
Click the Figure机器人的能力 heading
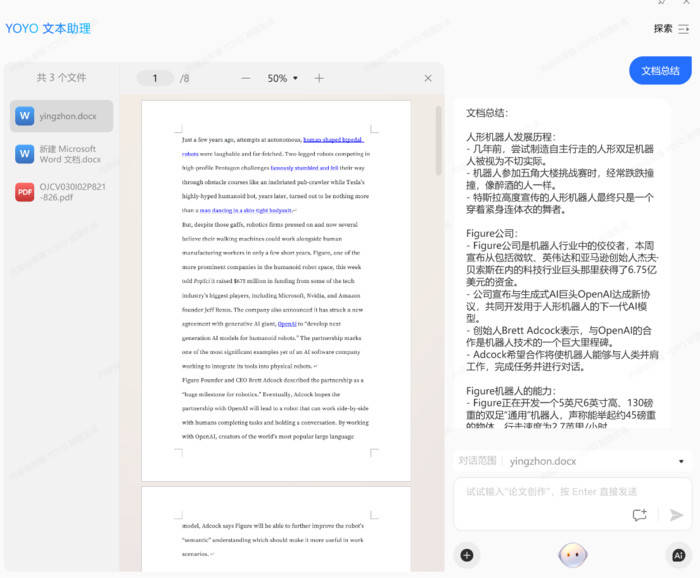pos(511,391)
